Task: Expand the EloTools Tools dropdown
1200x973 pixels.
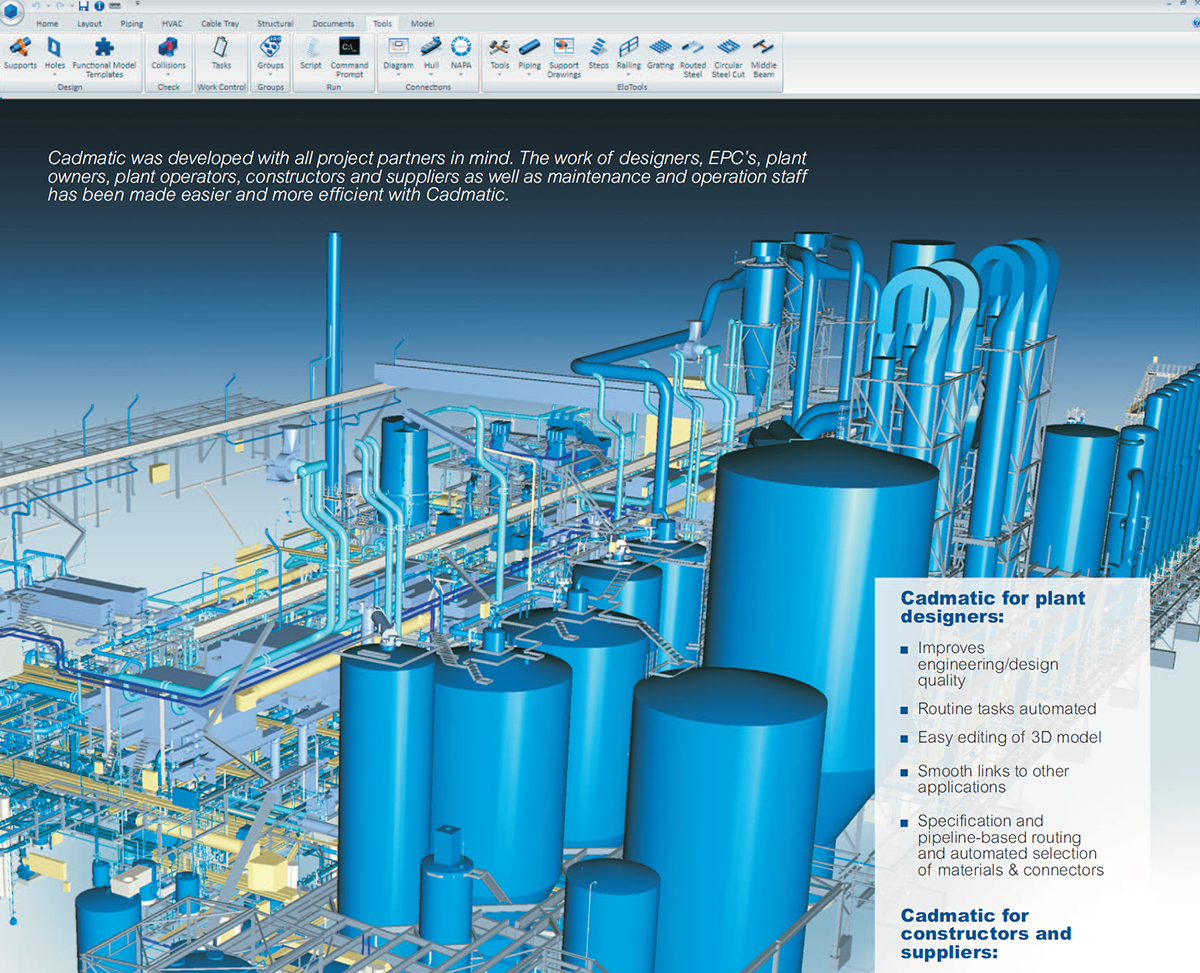Action: click(499, 73)
